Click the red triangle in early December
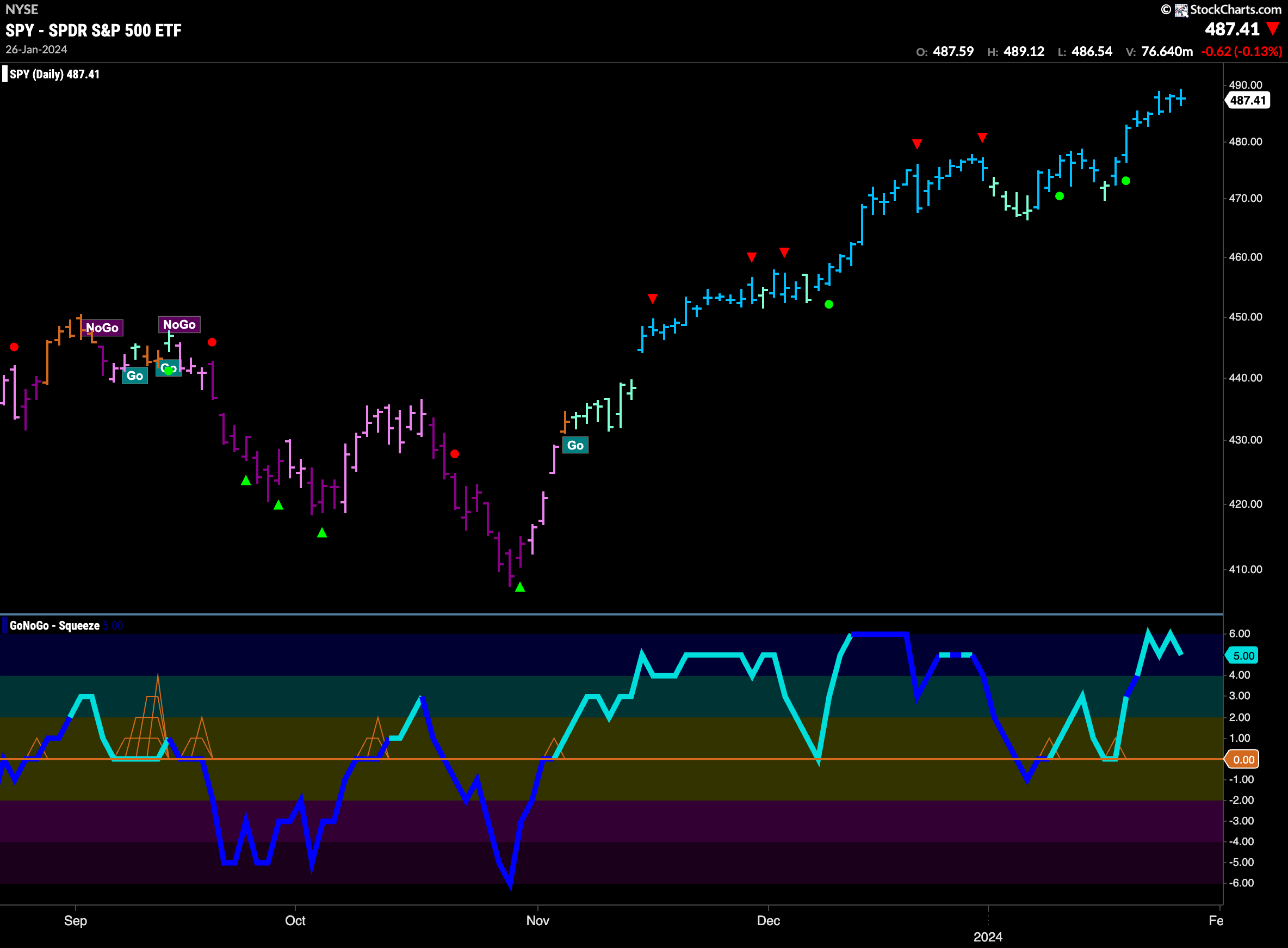Image resolution: width=1288 pixels, height=948 pixels. point(784,253)
